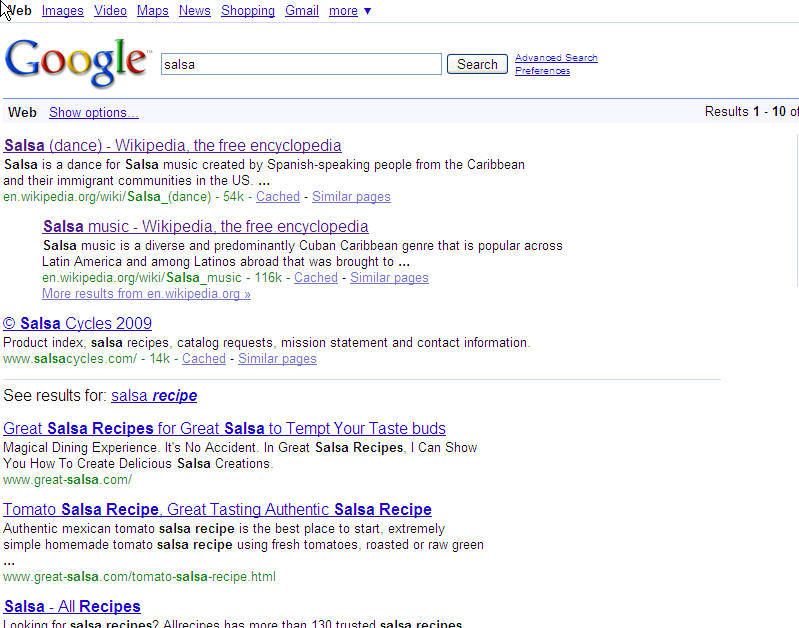Open 'Salsa (dance) - Wikipedia' result
Viewport: 799px width, 628px height.
click(172, 145)
